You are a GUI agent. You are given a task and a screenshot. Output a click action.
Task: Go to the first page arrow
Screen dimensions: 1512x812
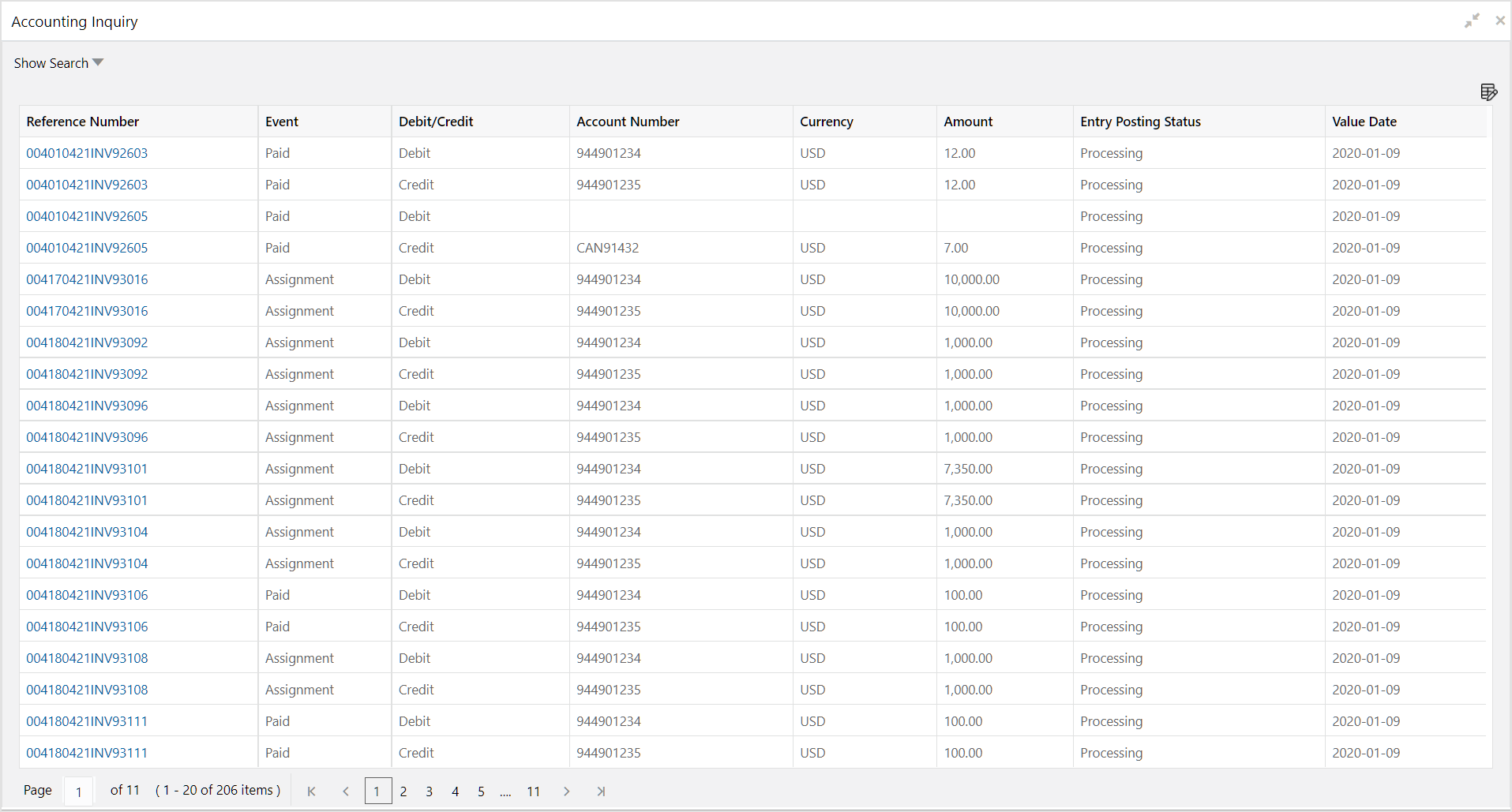[311, 791]
